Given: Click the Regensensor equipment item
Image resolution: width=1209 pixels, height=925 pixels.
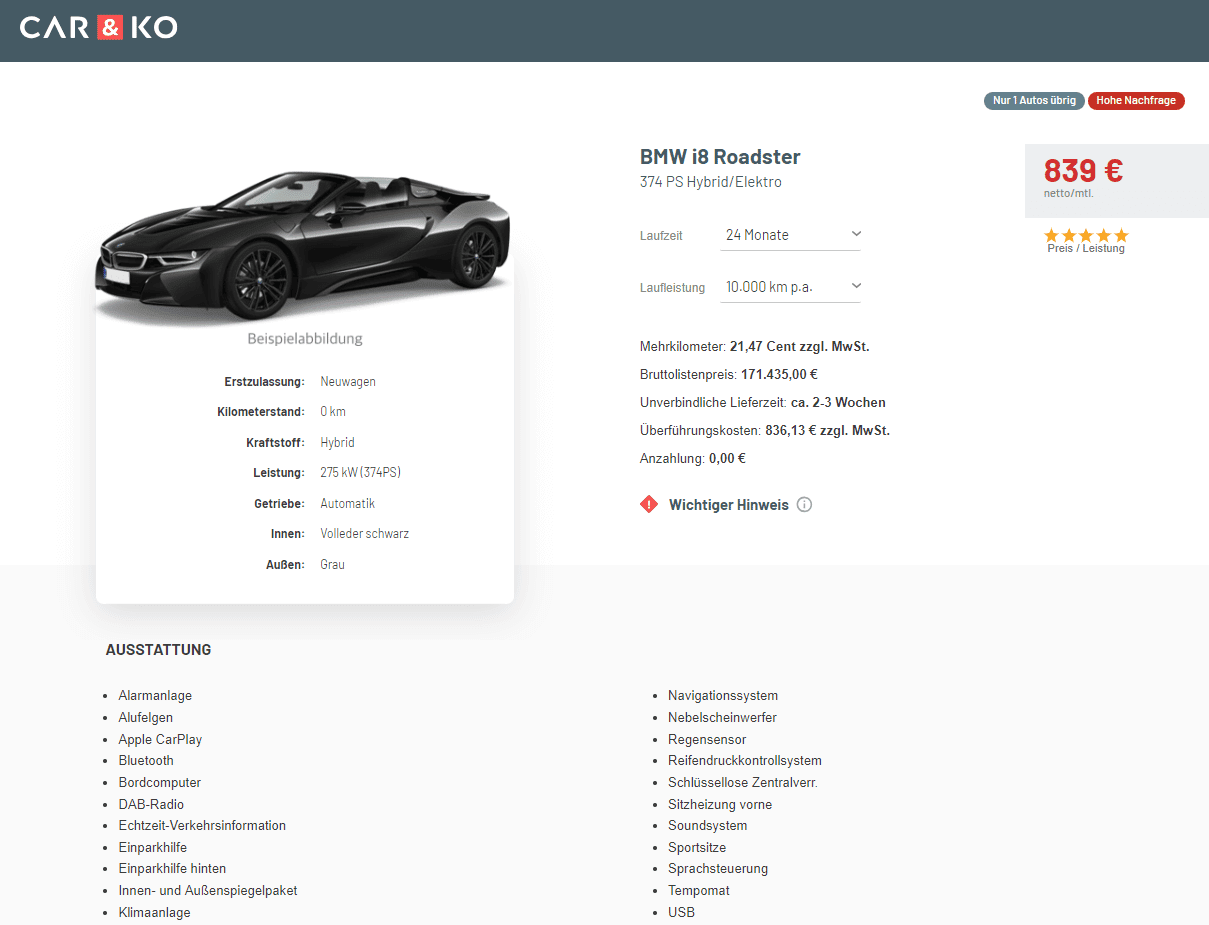Looking at the screenshot, I should [707, 740].
